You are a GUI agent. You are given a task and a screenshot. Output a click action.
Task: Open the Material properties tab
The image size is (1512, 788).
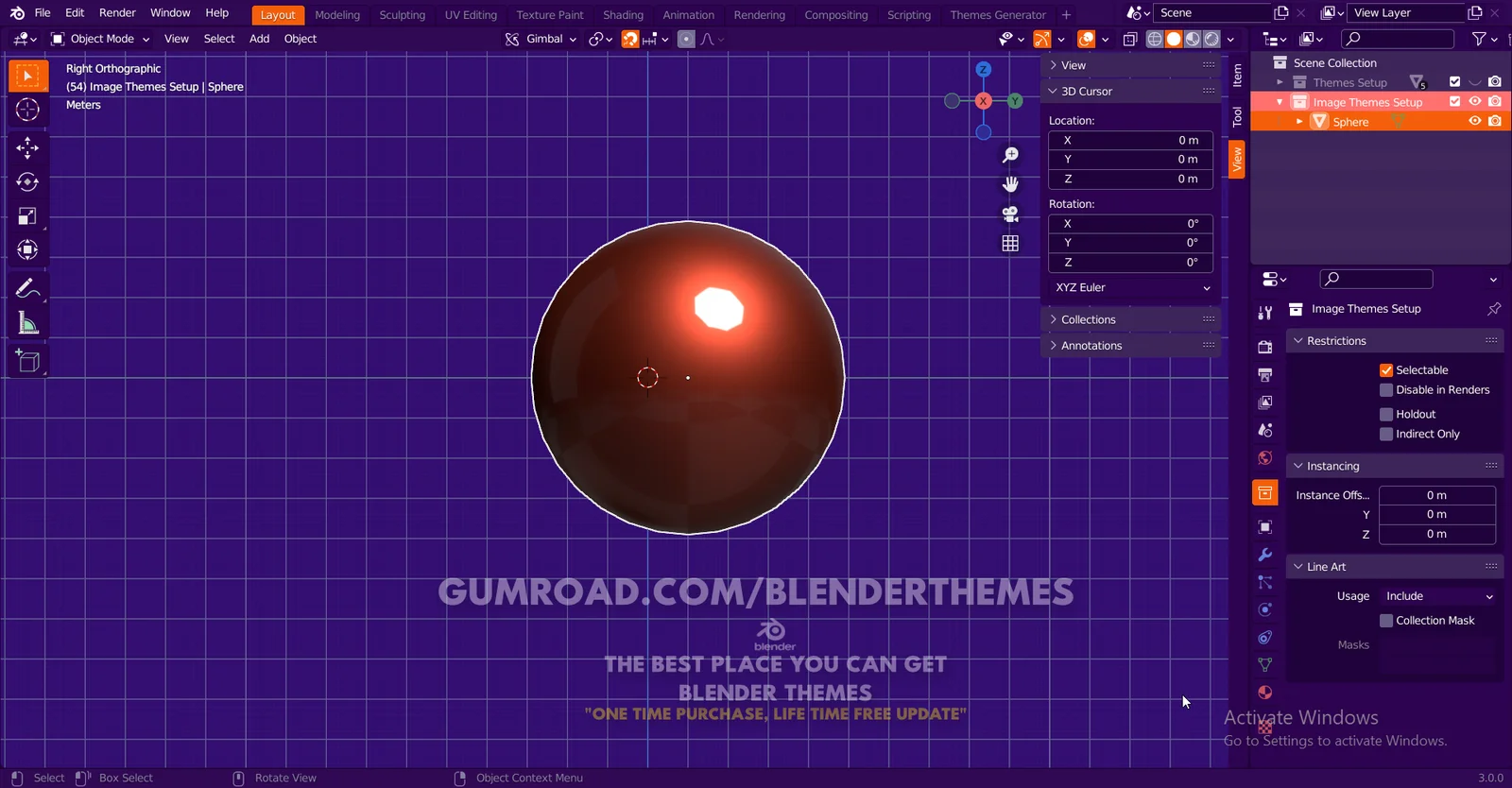1265,693
